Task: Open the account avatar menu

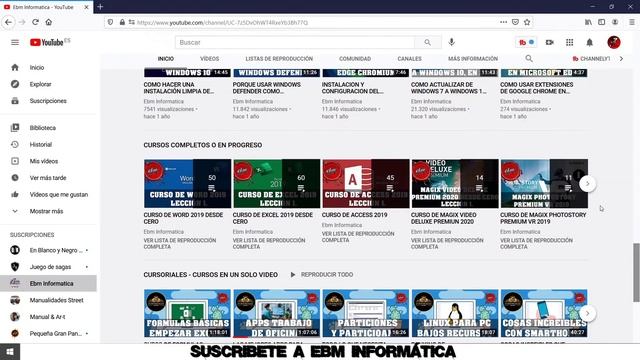Action: pyautogui.click(x=613, y=42)
